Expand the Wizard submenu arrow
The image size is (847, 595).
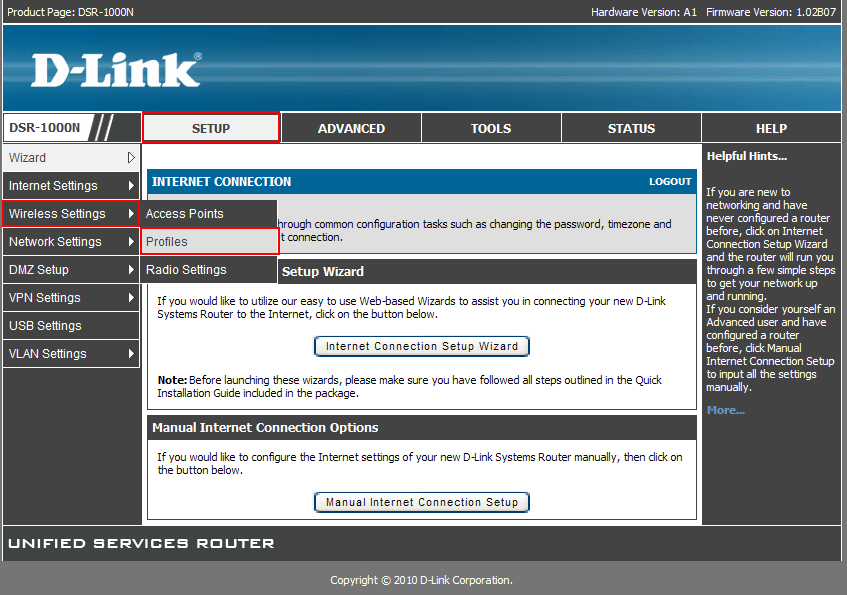(131, 158)
